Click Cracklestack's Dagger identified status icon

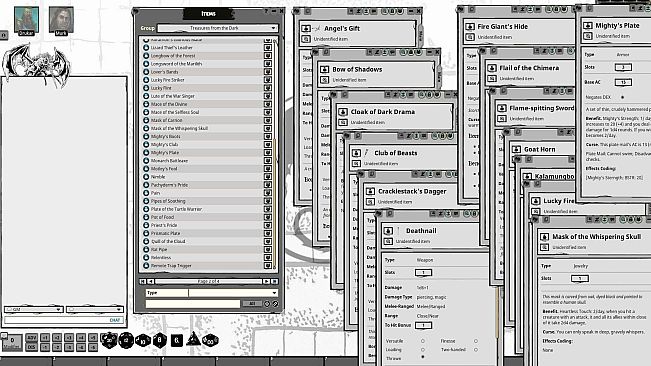(x=370, y=202)
